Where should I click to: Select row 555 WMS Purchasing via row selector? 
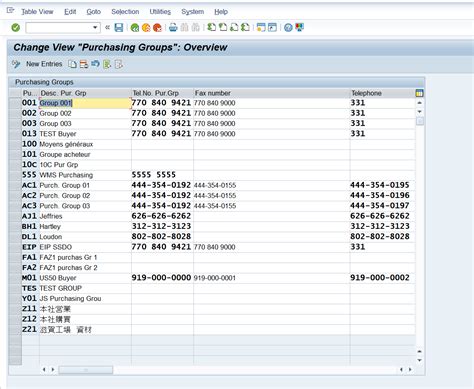15,175
